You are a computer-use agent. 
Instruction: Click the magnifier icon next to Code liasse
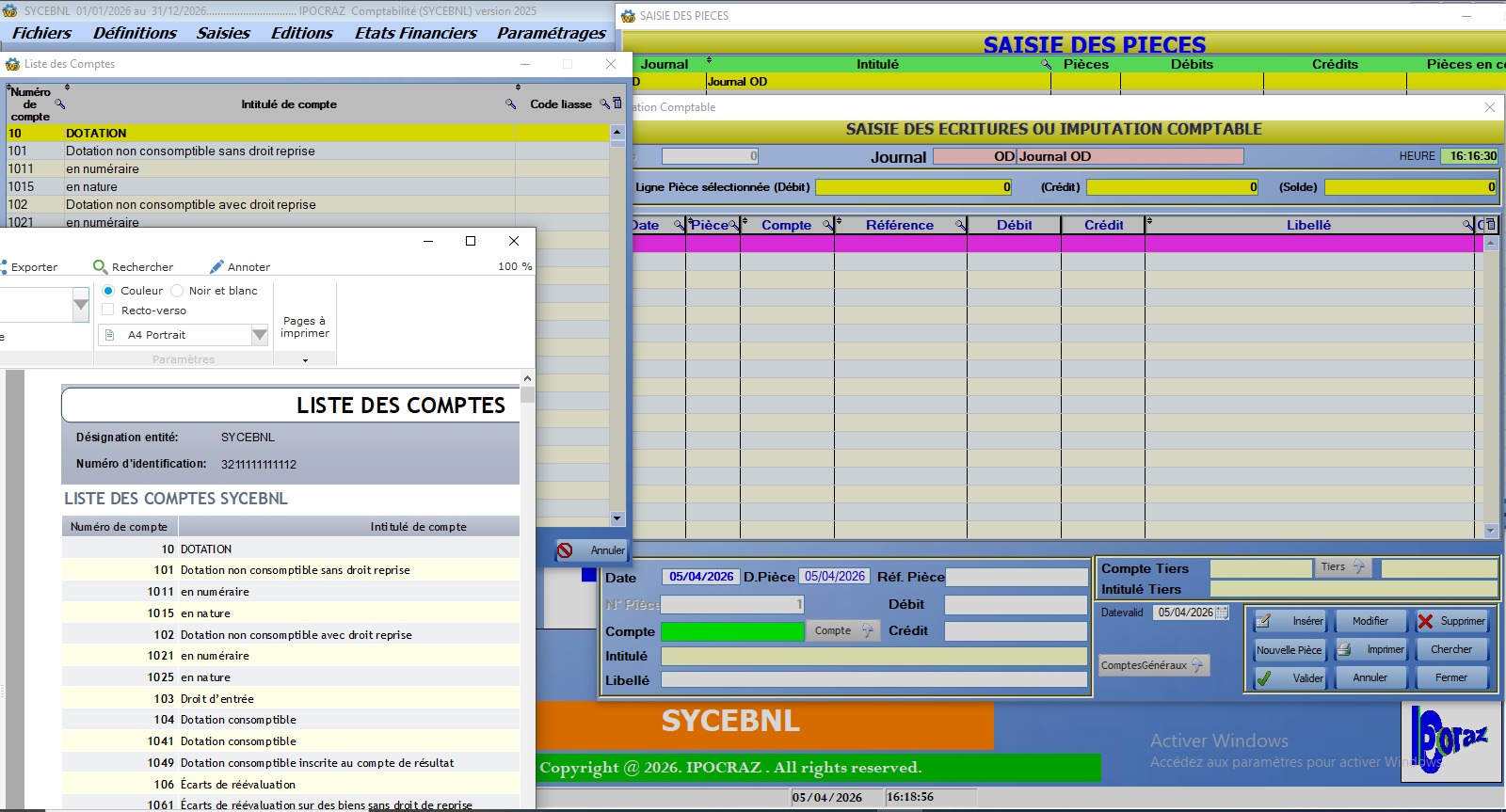tap(604, 103)
